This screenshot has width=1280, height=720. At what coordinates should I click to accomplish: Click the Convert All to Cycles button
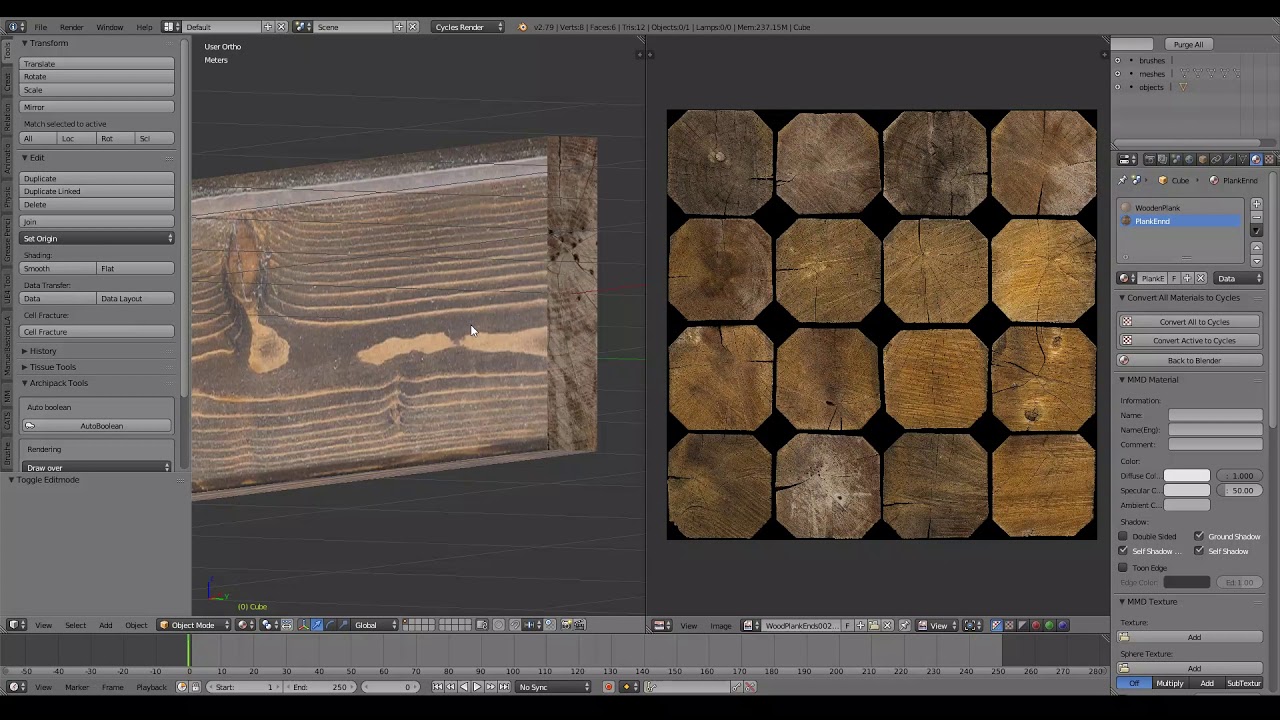(x=1193, y=322)
